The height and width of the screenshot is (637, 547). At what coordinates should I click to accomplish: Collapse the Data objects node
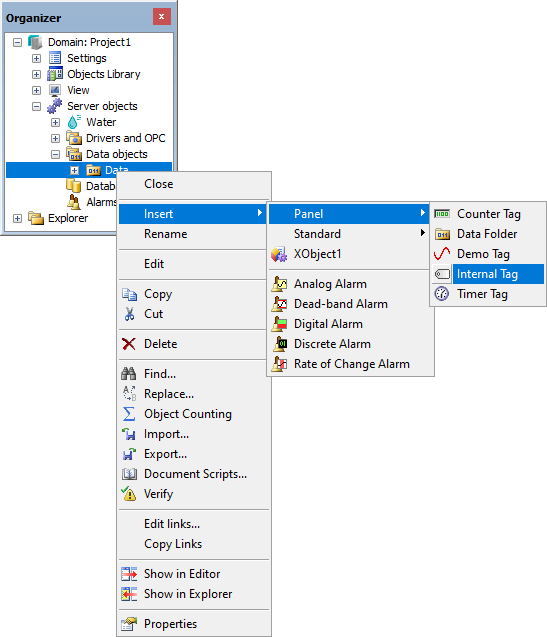point(56,154)
